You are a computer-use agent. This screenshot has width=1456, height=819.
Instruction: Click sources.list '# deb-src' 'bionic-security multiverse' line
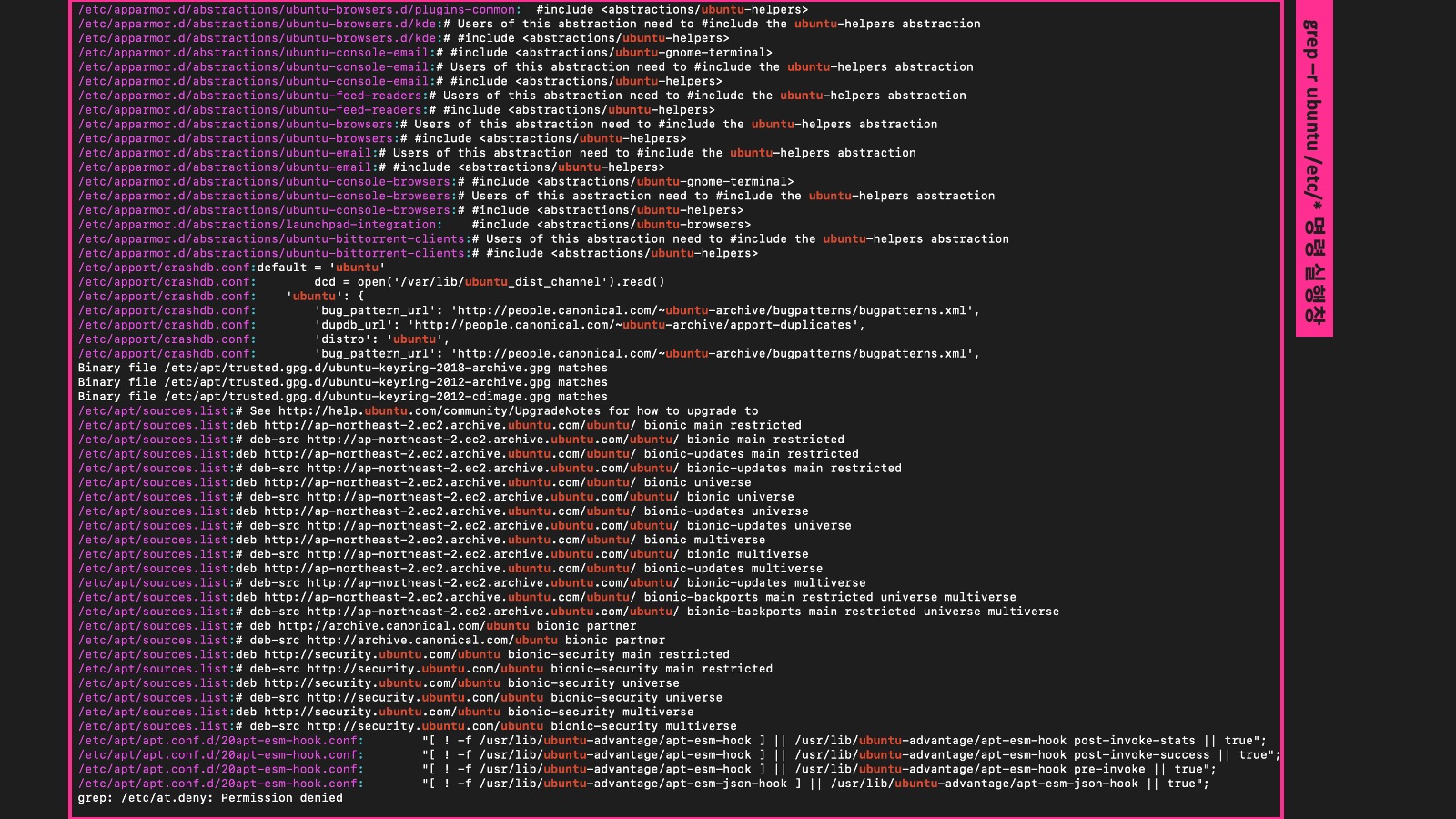tap(408, 726)
